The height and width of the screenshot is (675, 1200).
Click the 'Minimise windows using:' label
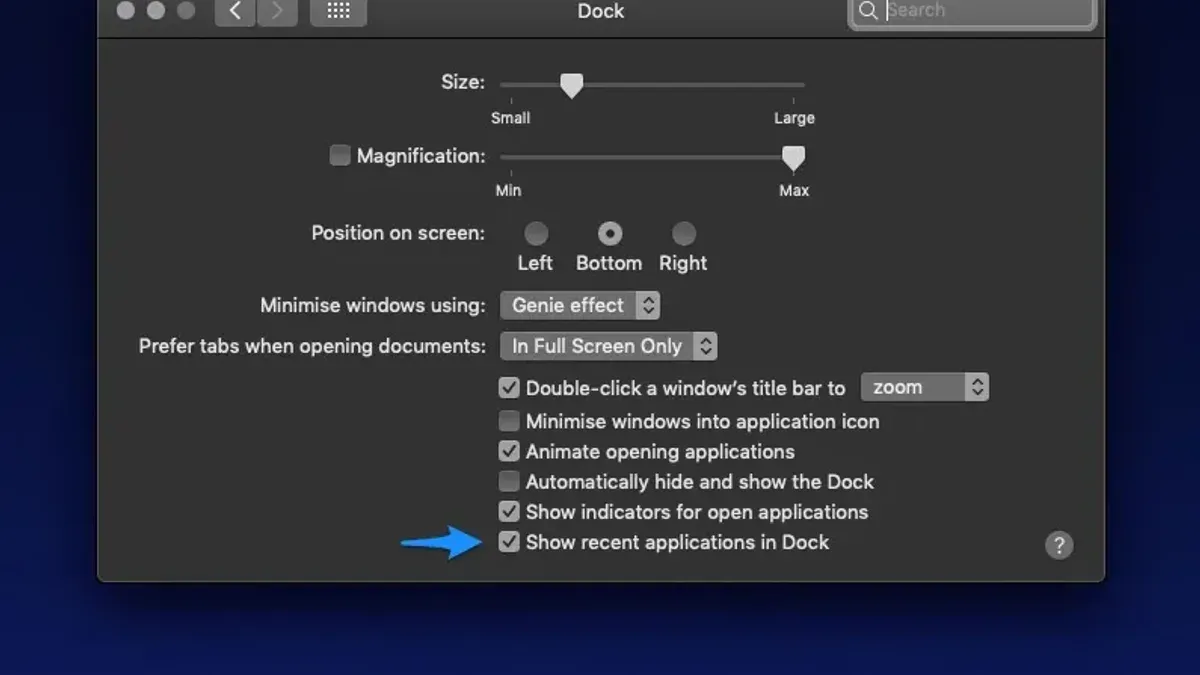373,305
